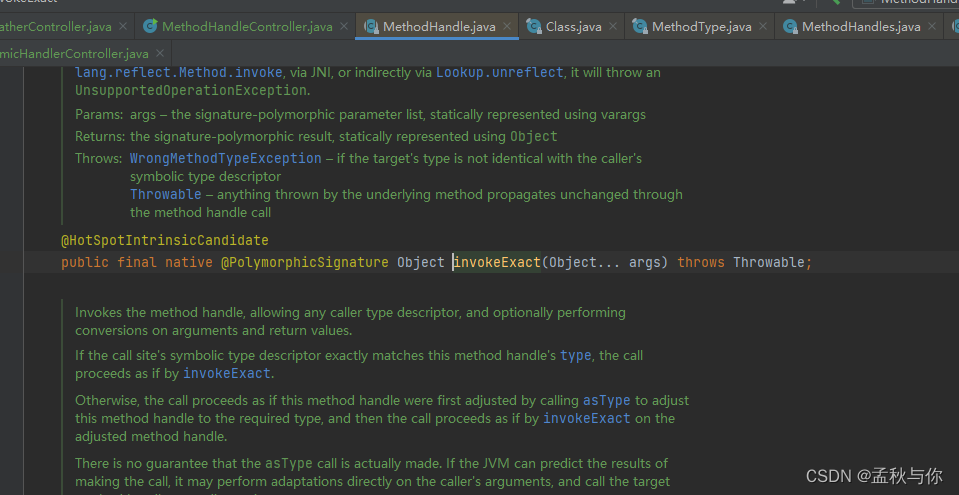Image resolution: width=959 pixels, height=495 pixels.
Task: Switch to MethodHandleController.java tab
Action: click(247, 27)
